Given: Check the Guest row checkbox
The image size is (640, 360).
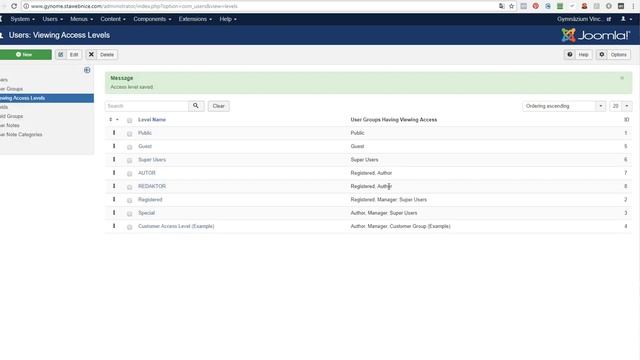Looking at the screenshot, I should coord(129,147).
